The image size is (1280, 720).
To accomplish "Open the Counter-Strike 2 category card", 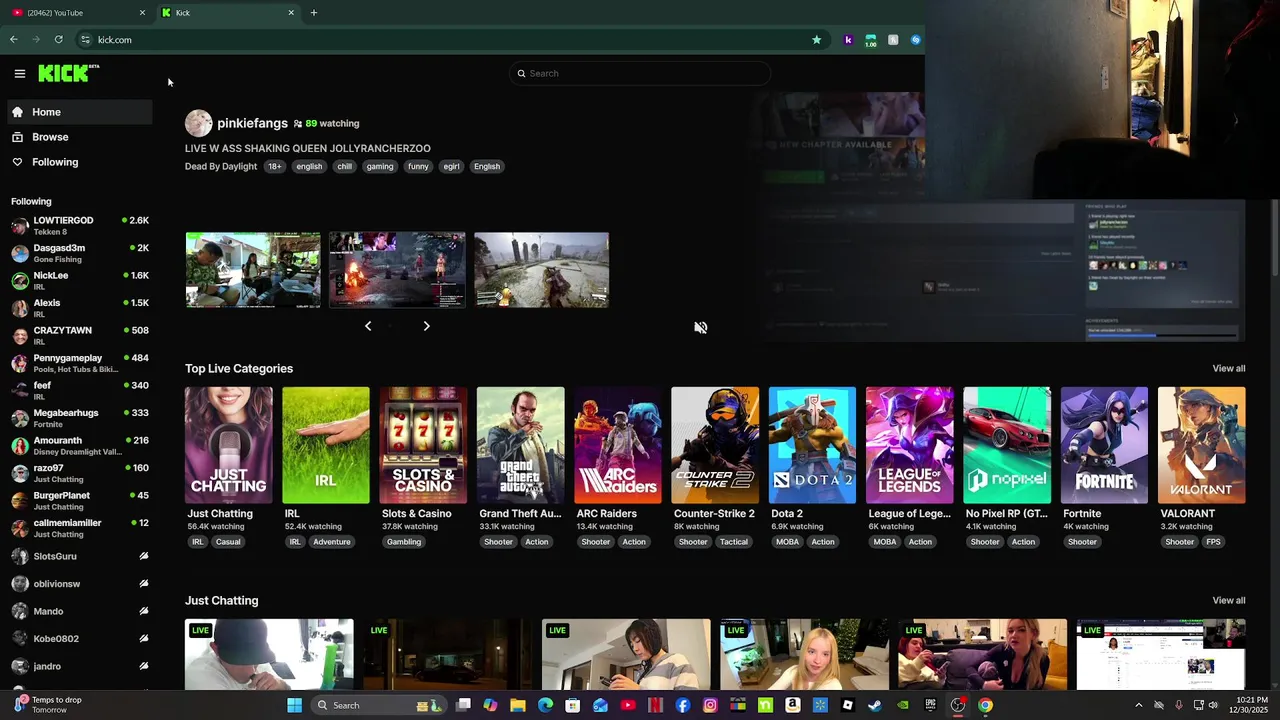I will click(x=715, y=445).
